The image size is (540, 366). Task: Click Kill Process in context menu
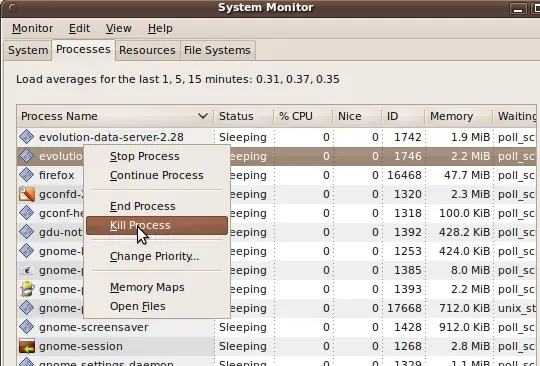[x=157, y=225]
